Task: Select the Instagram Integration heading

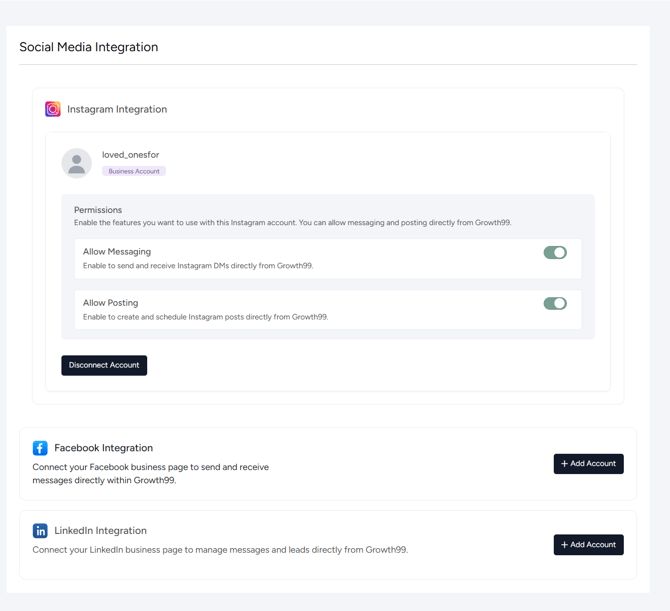Action: [117, 109]
